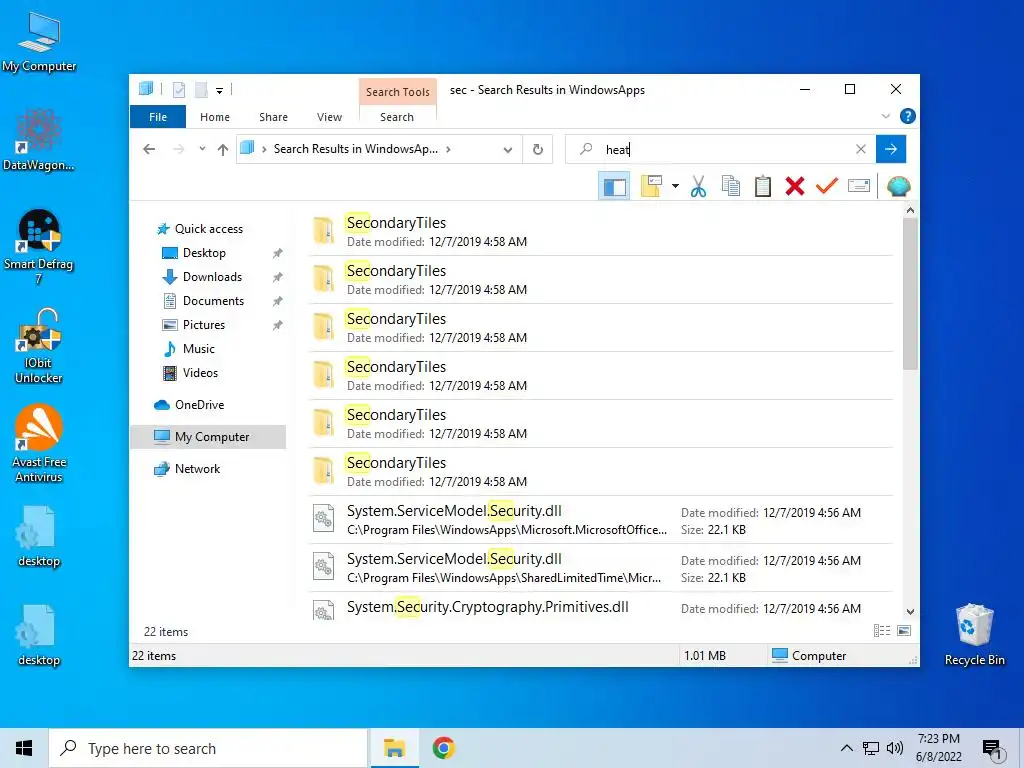Select Music in navigation pane

point(198,349)
